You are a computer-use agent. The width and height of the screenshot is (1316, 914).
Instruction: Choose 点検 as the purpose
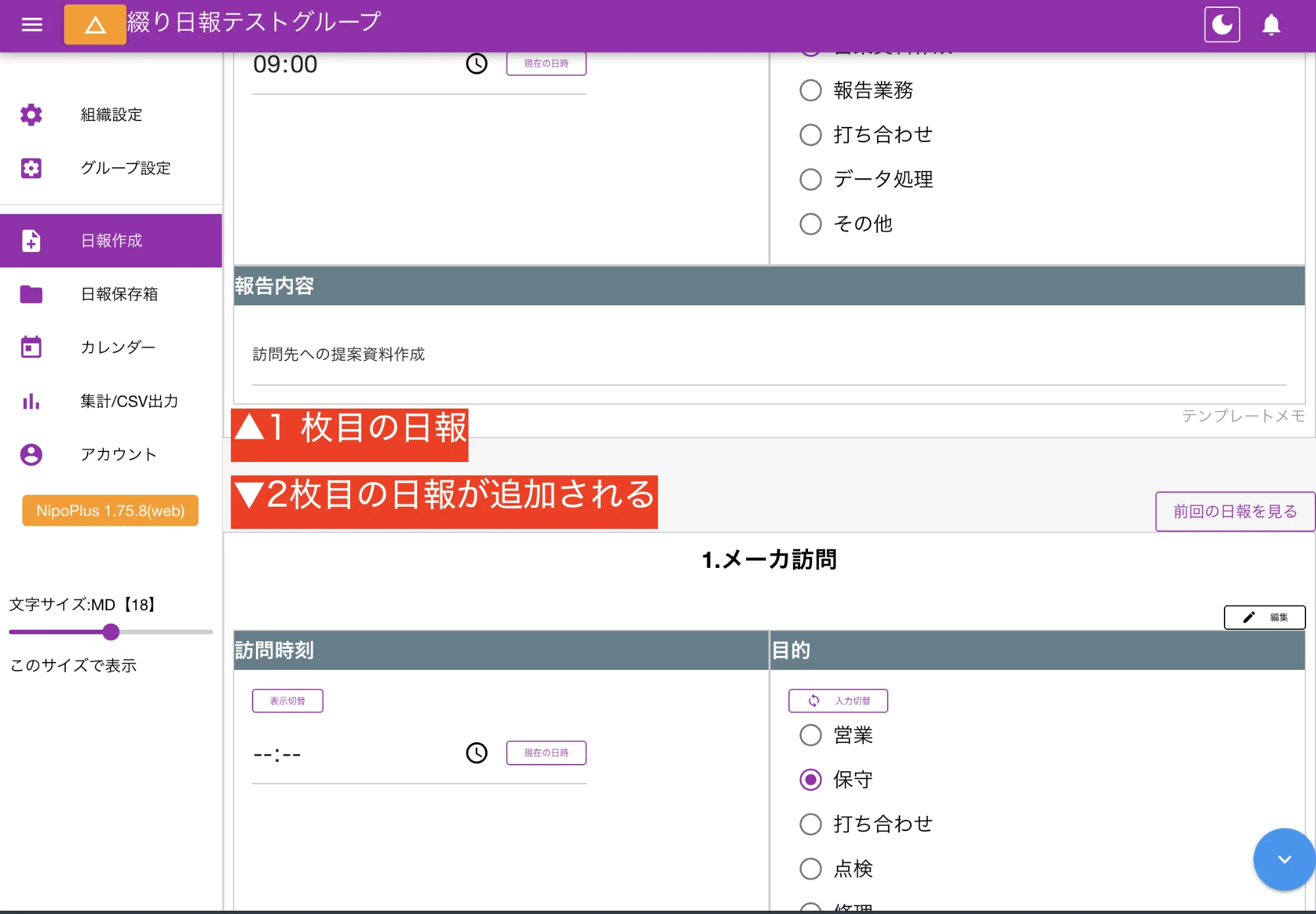pos(811,869)
